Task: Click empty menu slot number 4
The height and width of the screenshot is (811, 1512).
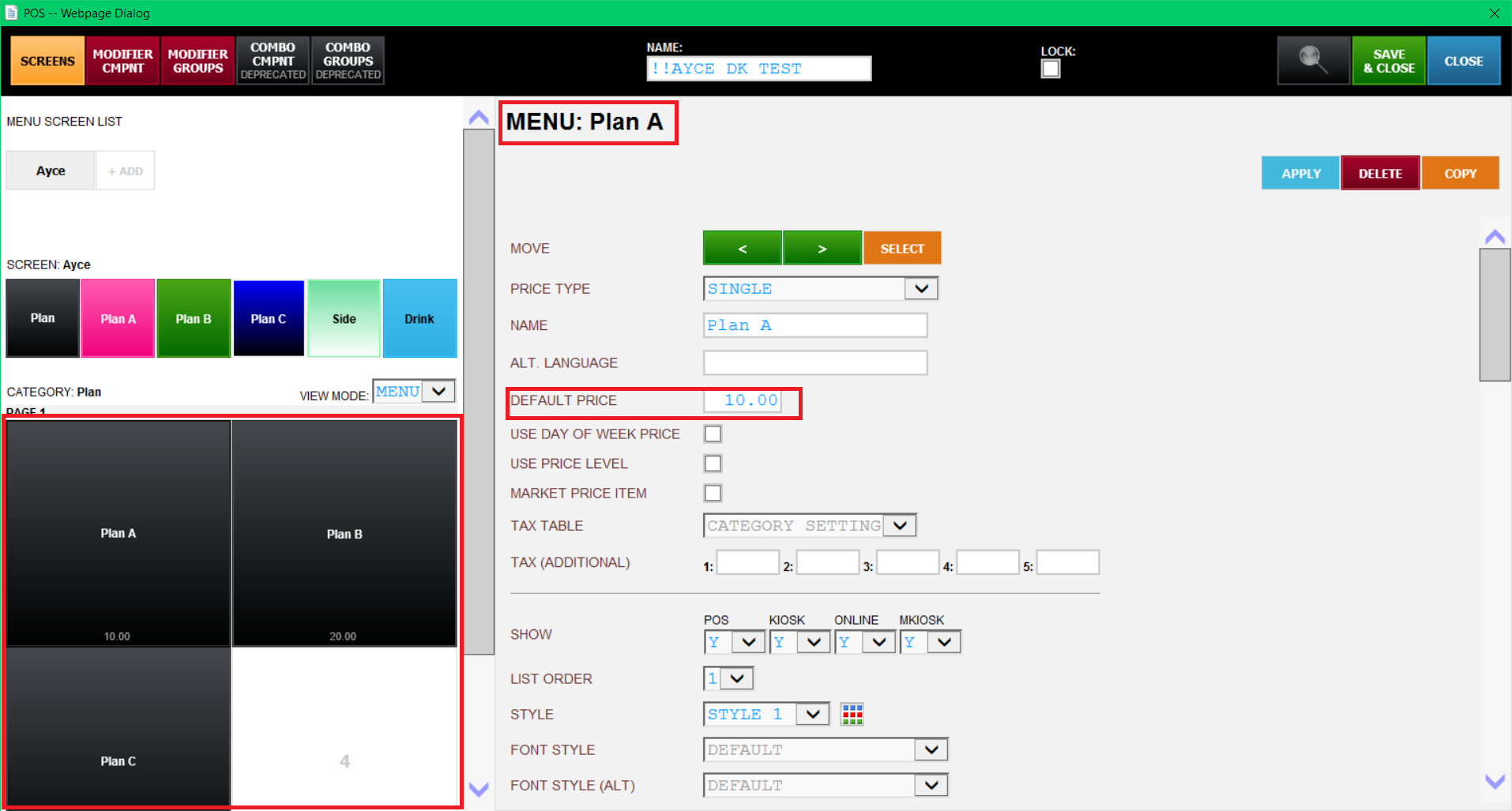Action: 344,727
